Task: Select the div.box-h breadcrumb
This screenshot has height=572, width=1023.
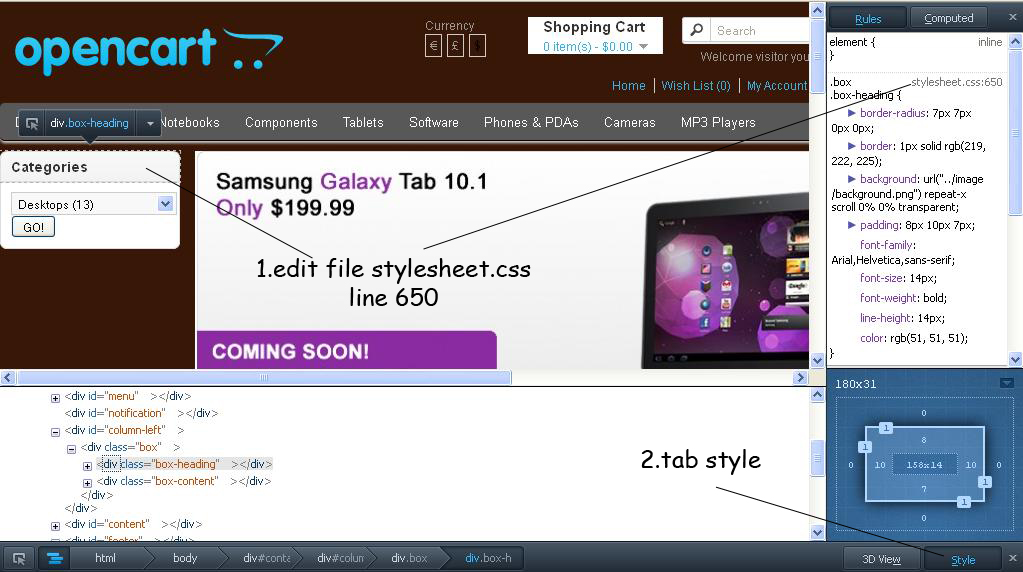Action: (x=488, y=558)
